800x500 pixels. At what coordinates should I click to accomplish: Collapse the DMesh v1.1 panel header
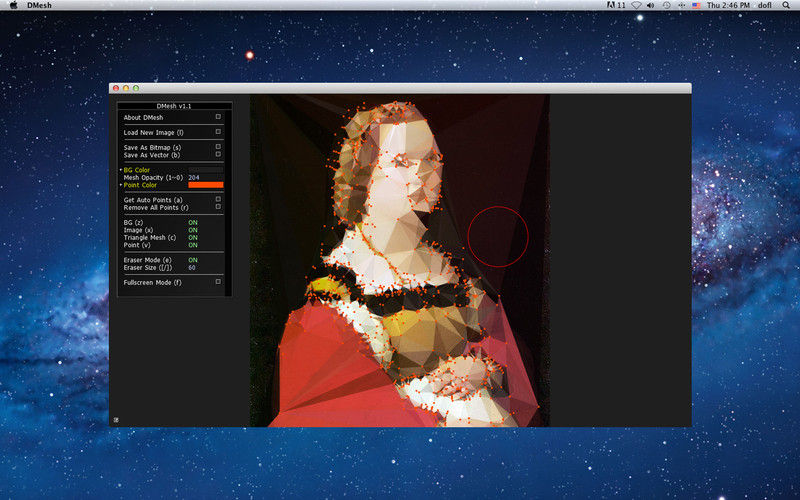point(174,106)
